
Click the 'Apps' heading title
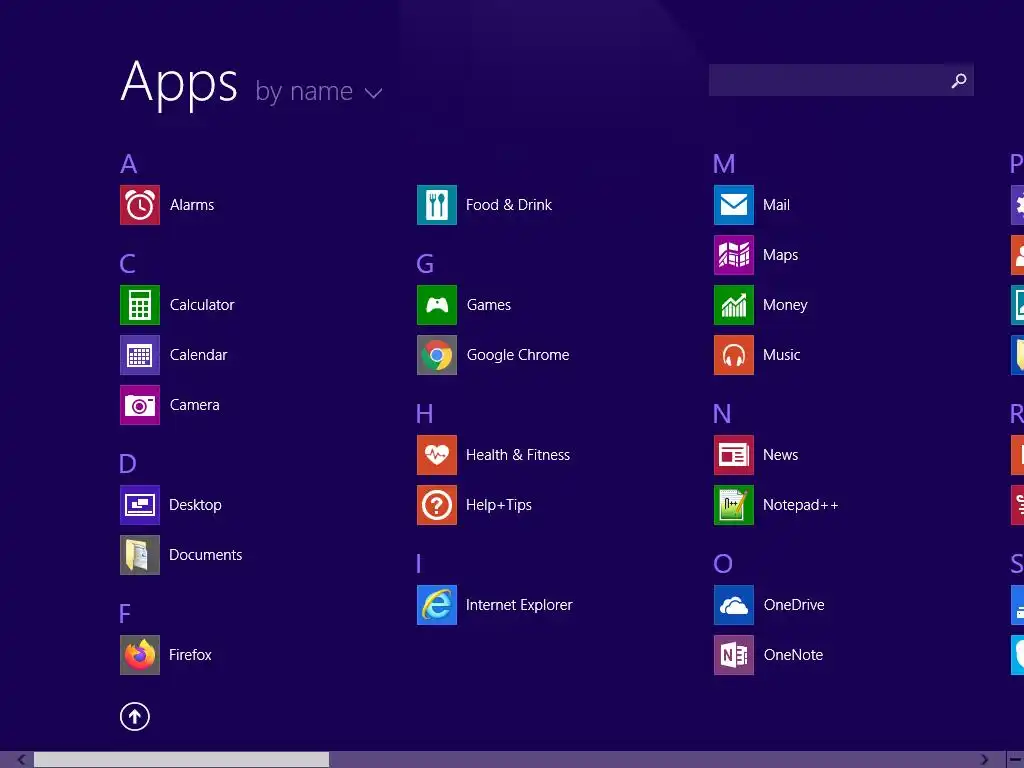[x=179, y=84]
